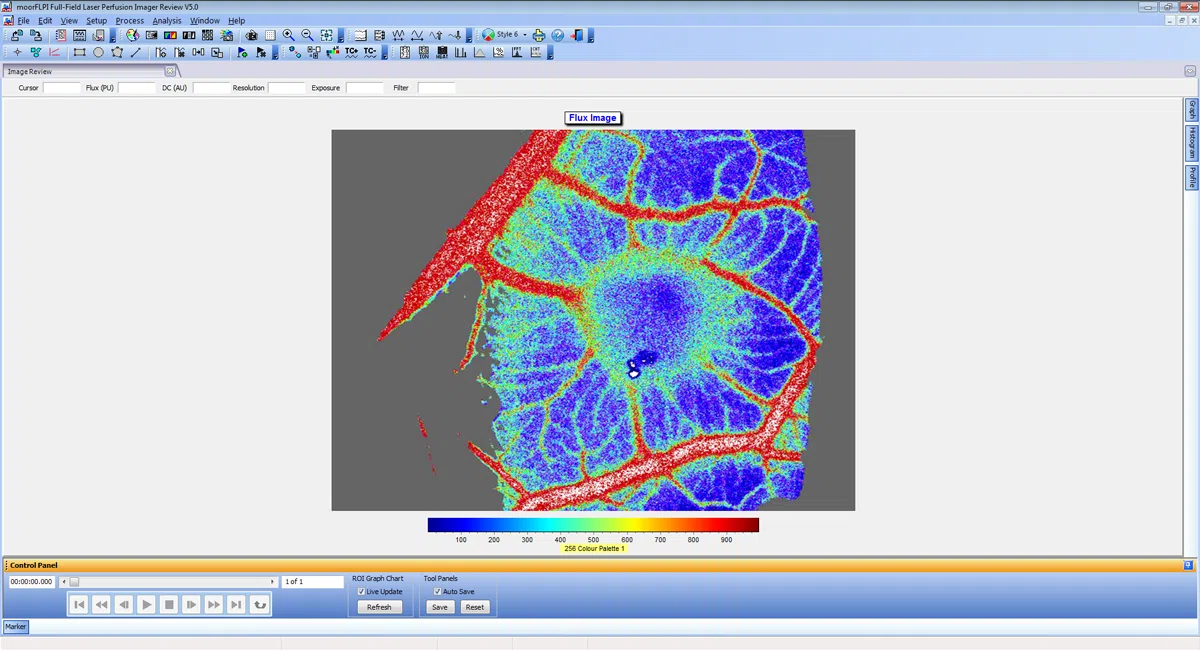Click the timeline position slider
Screen dimensions: 1200x650
(74, 581)
